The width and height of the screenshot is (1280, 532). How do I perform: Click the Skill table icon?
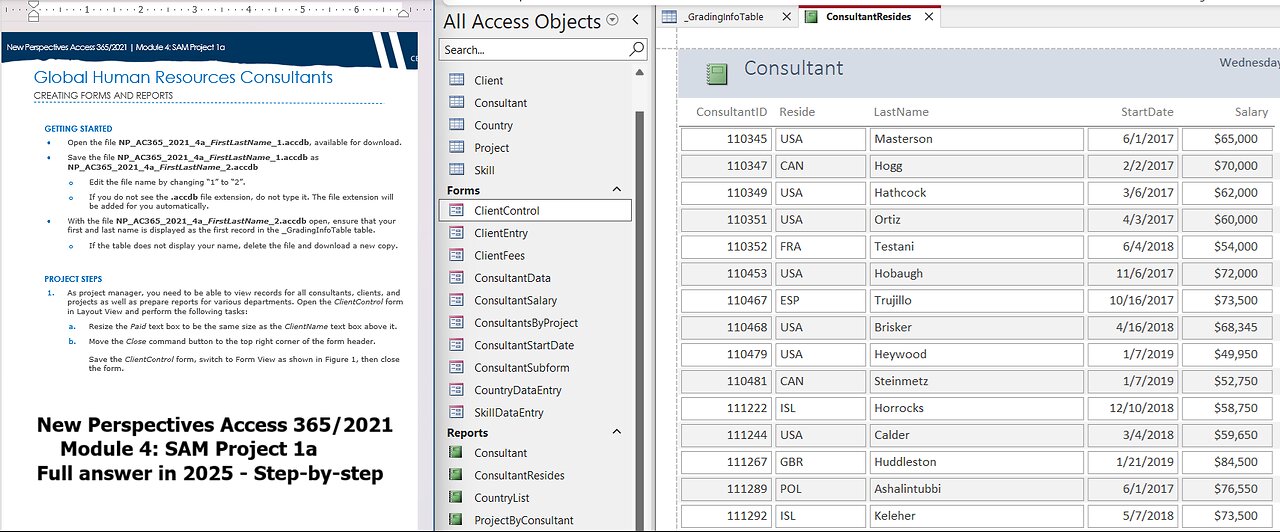point(456,169)
